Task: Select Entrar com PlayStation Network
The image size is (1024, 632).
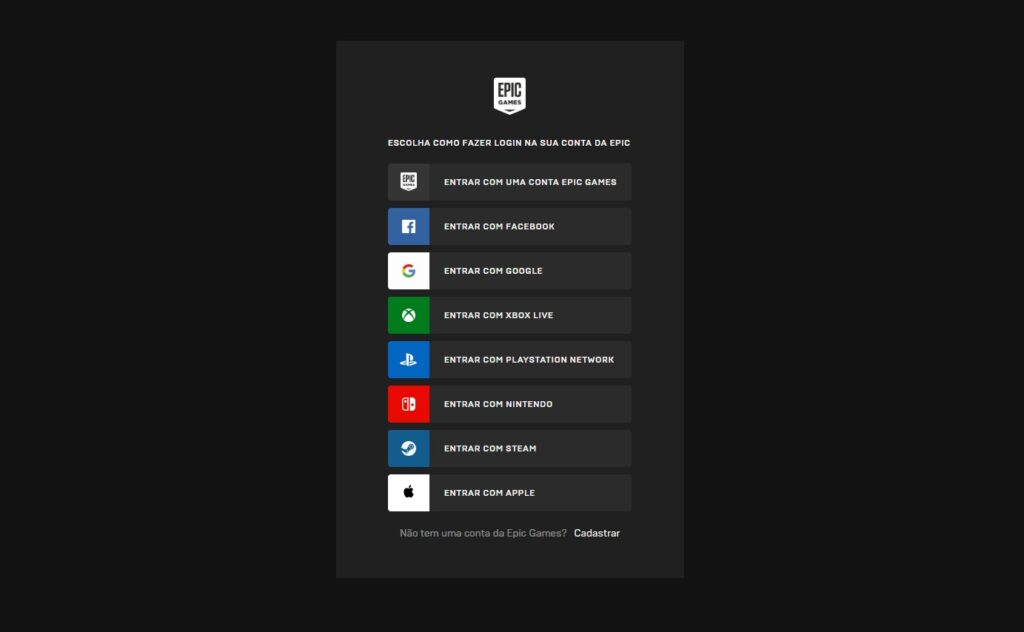Action: click(x=509, y=360)
